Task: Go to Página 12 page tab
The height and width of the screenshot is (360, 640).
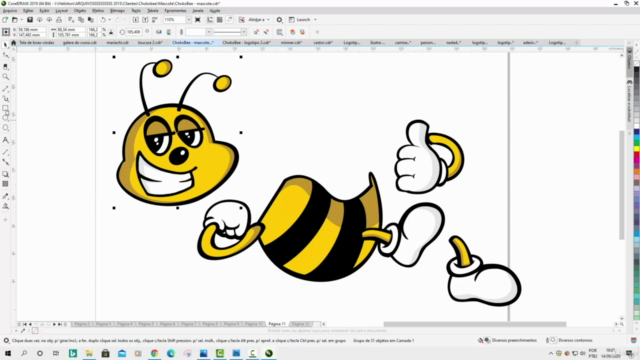Action: tap(300, 324)
